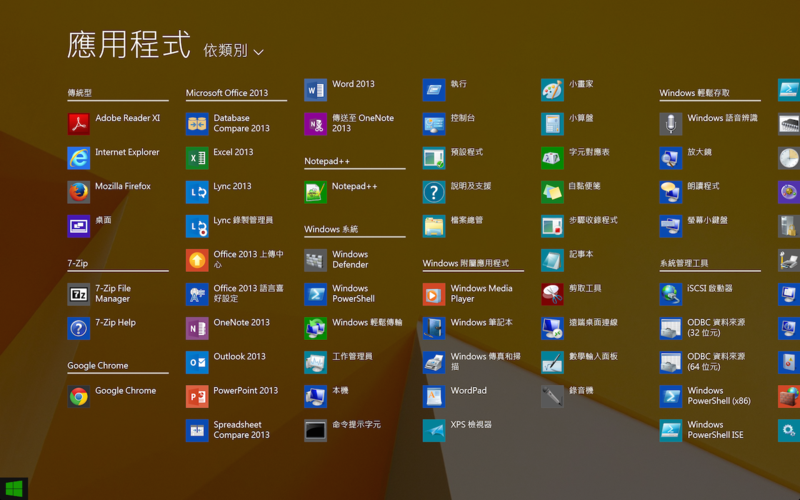800x500 pixels.
Task: Launch Word 2013
Action: pyautogui.click(x=315, y=90)
